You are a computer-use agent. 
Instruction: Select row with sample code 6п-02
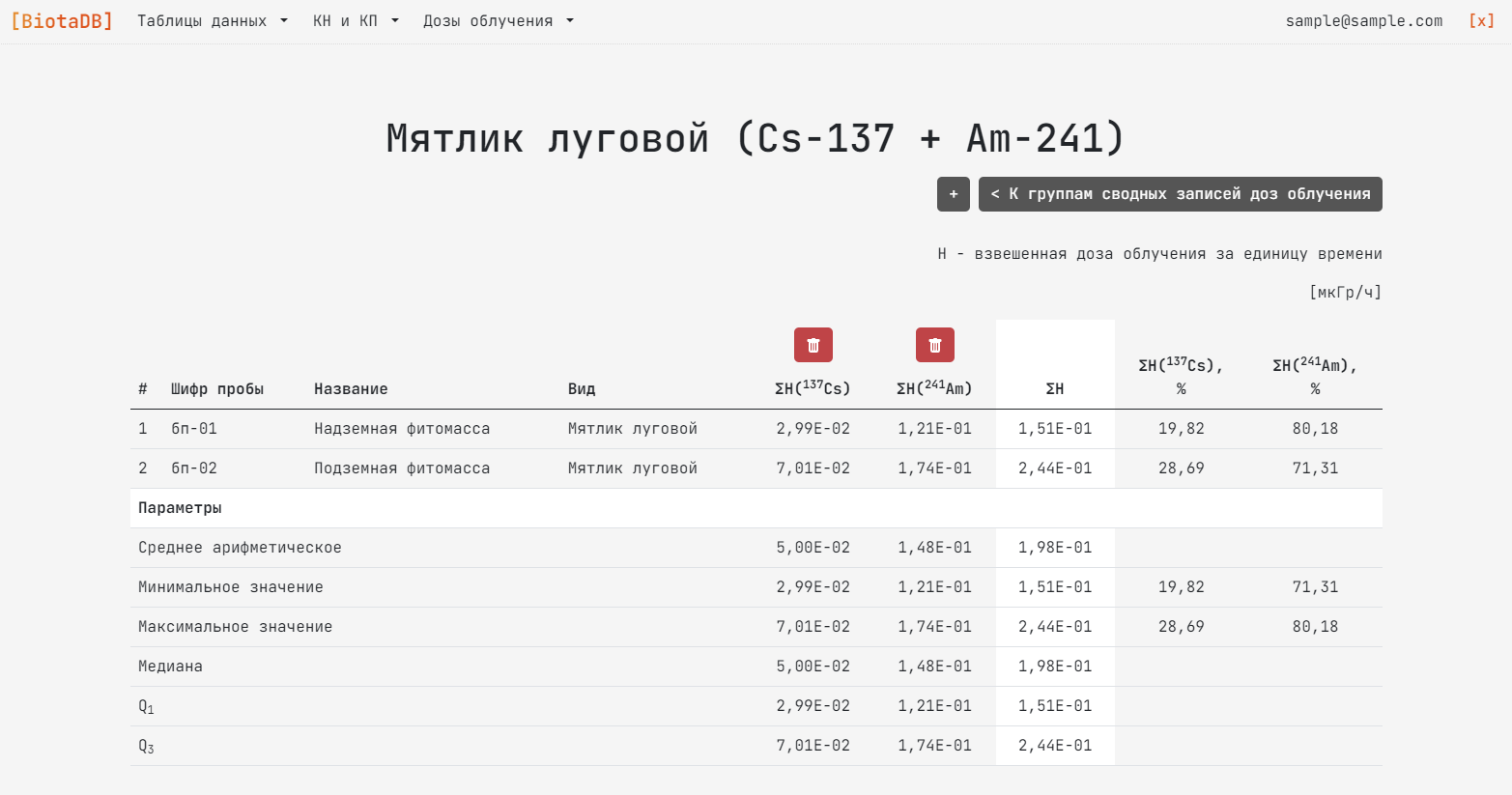point(194,468)
